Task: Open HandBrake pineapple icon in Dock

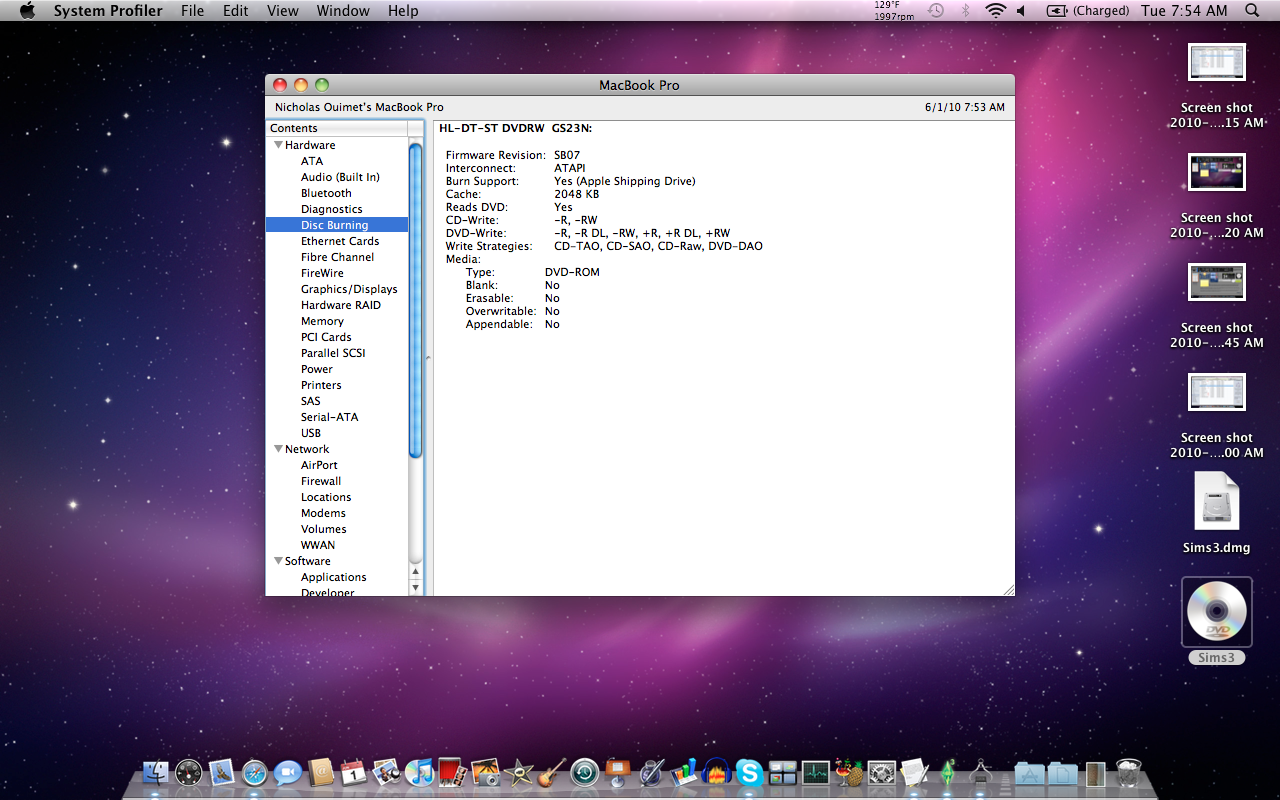Action: [x=848, y=772]
